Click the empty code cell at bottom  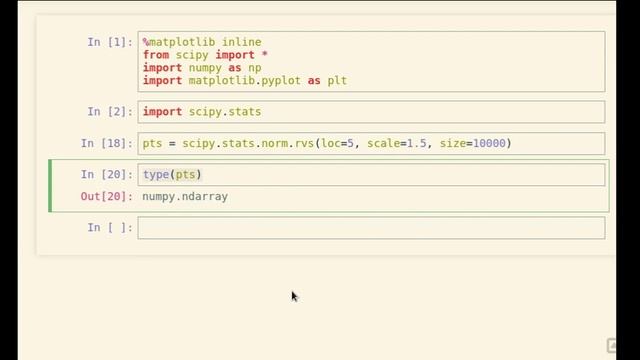point(371,228)
